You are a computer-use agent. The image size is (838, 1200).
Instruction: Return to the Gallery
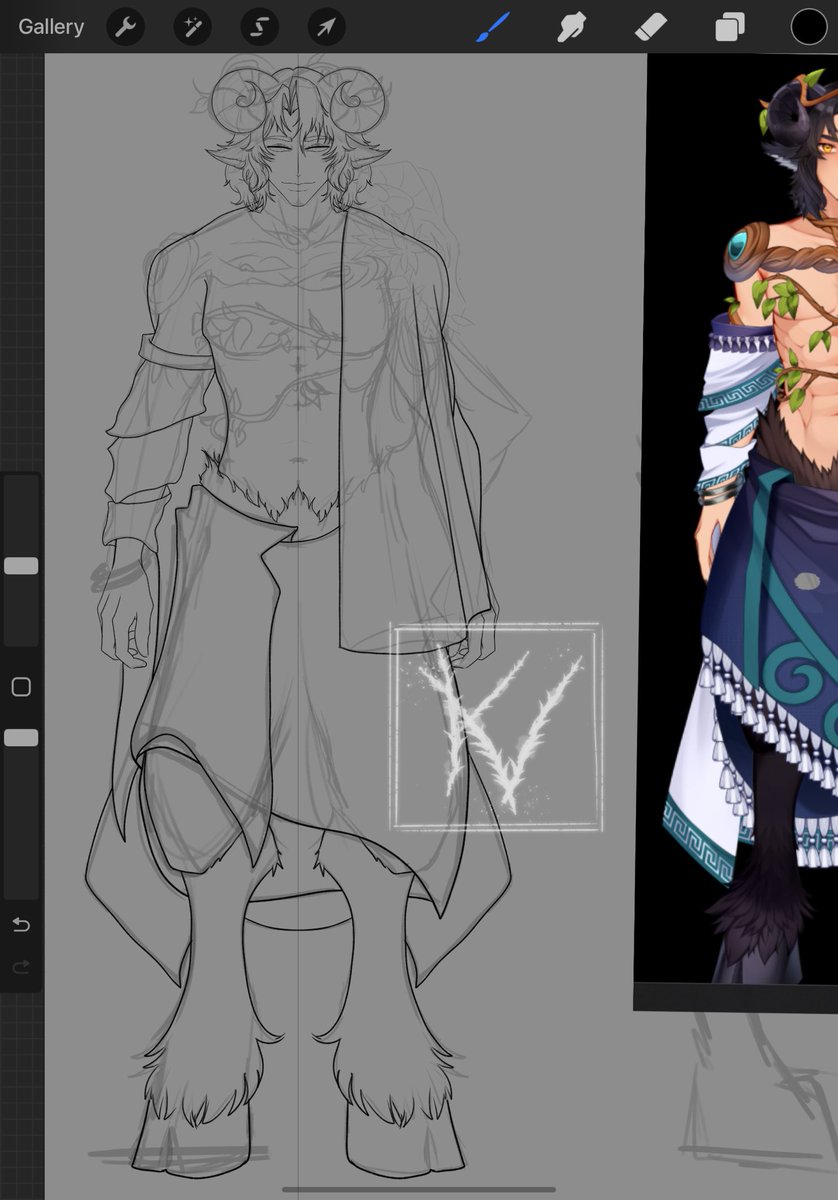click(x=51, y=27)
